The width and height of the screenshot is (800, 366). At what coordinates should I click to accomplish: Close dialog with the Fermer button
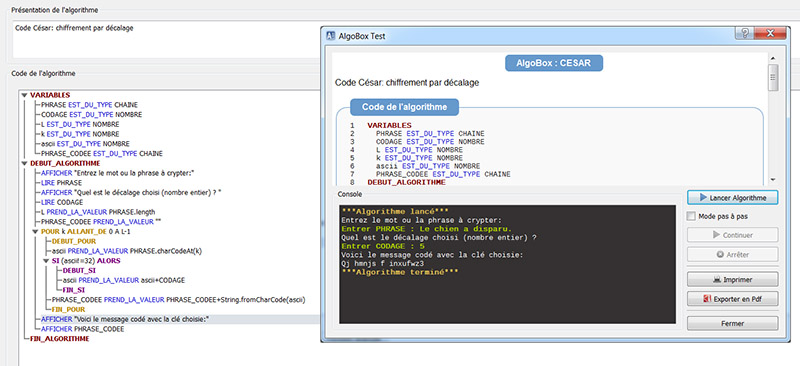[732, 324]
